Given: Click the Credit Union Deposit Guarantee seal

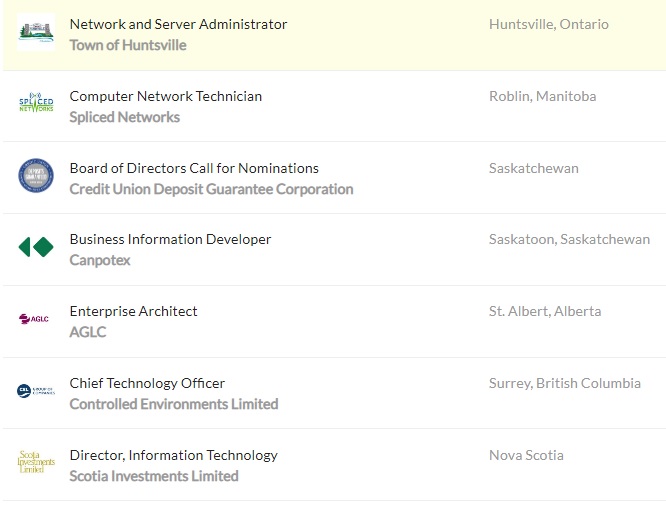Looking at the screenshot, I should pos(36,176).
